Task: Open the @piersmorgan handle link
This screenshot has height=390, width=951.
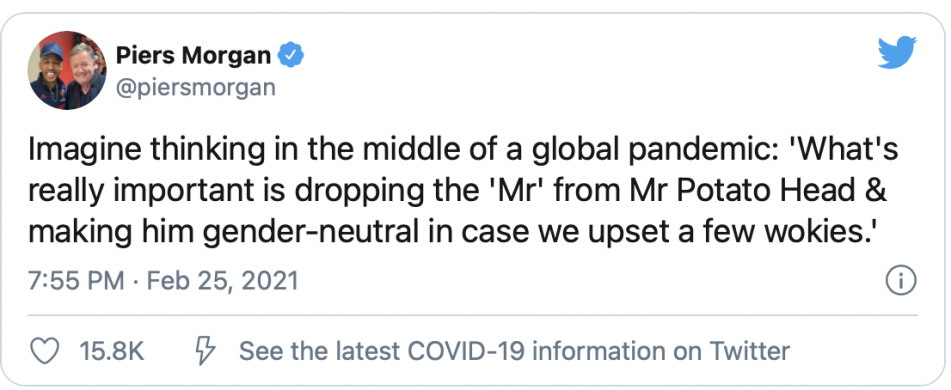Action: click(x=195, y=88)
